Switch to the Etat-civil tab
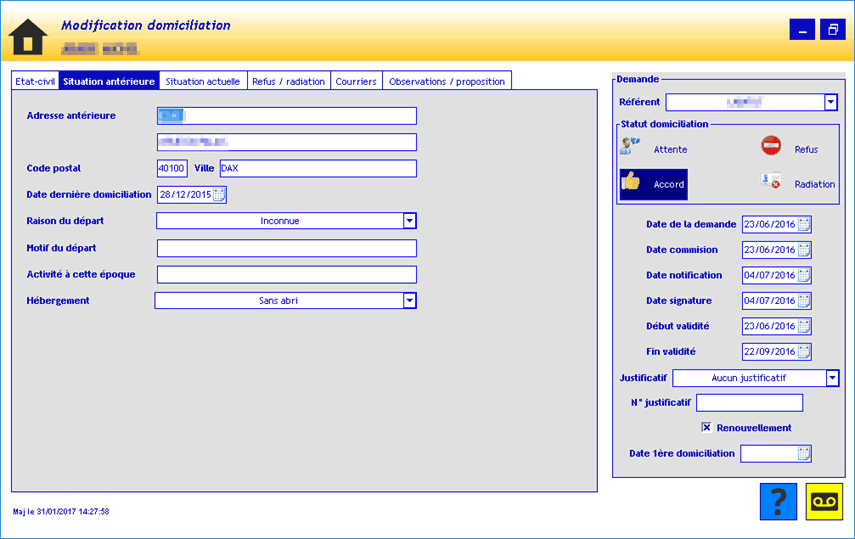The image size is (855, 539). 34,81
